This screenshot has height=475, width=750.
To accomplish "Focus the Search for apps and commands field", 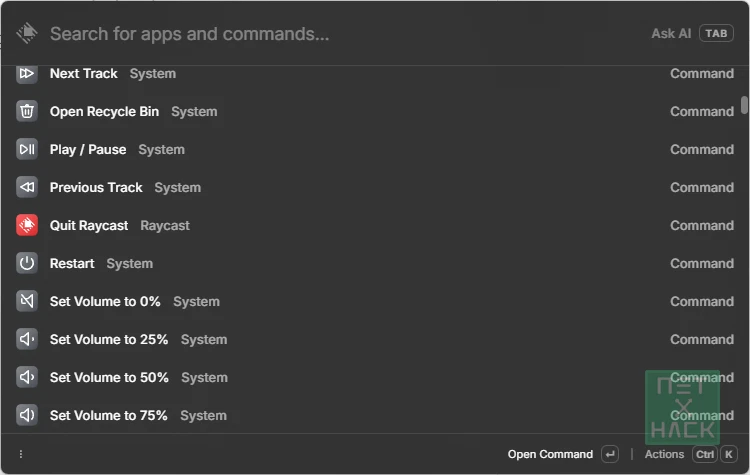I will 344,33.
